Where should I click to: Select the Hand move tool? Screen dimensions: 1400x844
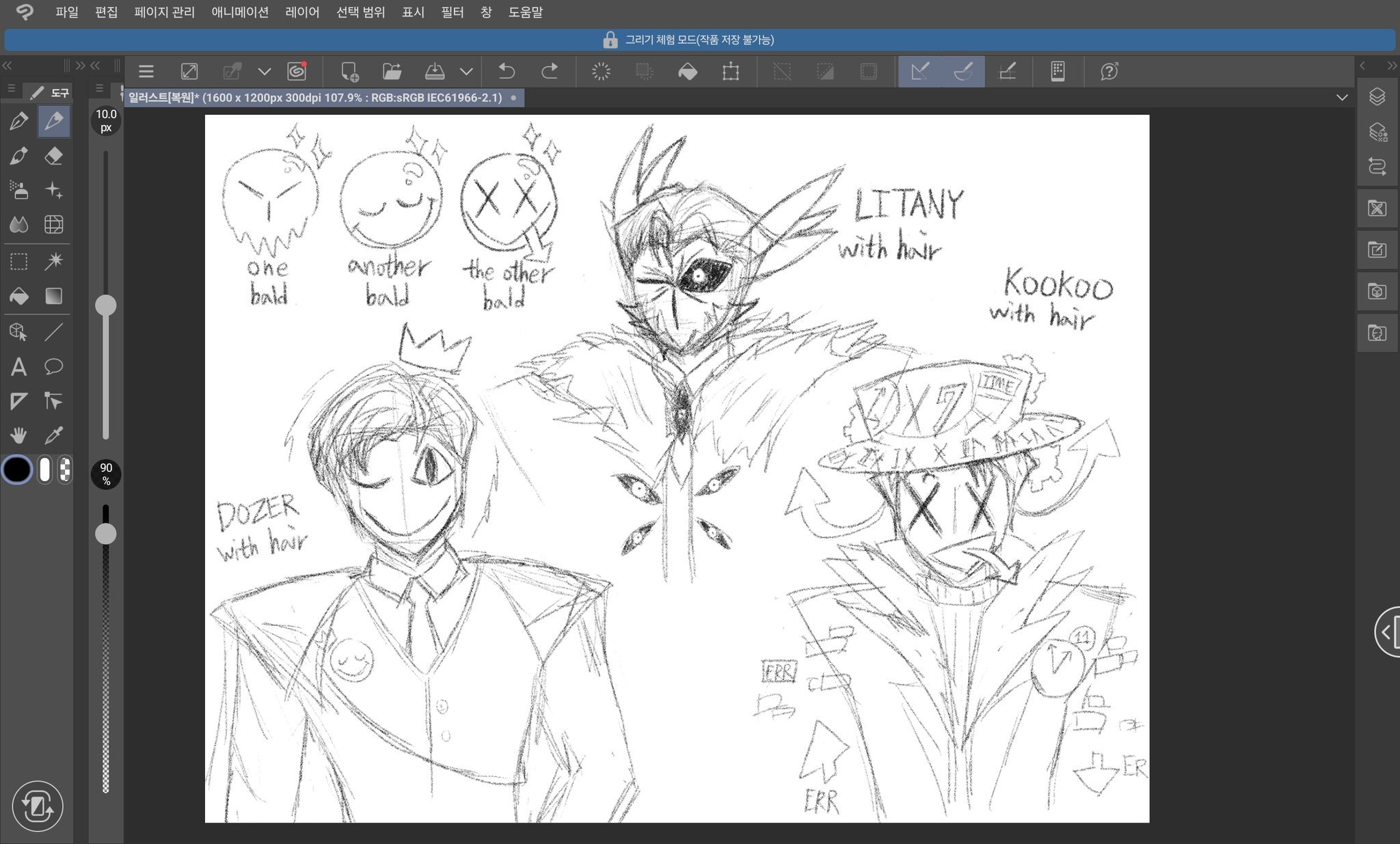[x=18, y=435]
